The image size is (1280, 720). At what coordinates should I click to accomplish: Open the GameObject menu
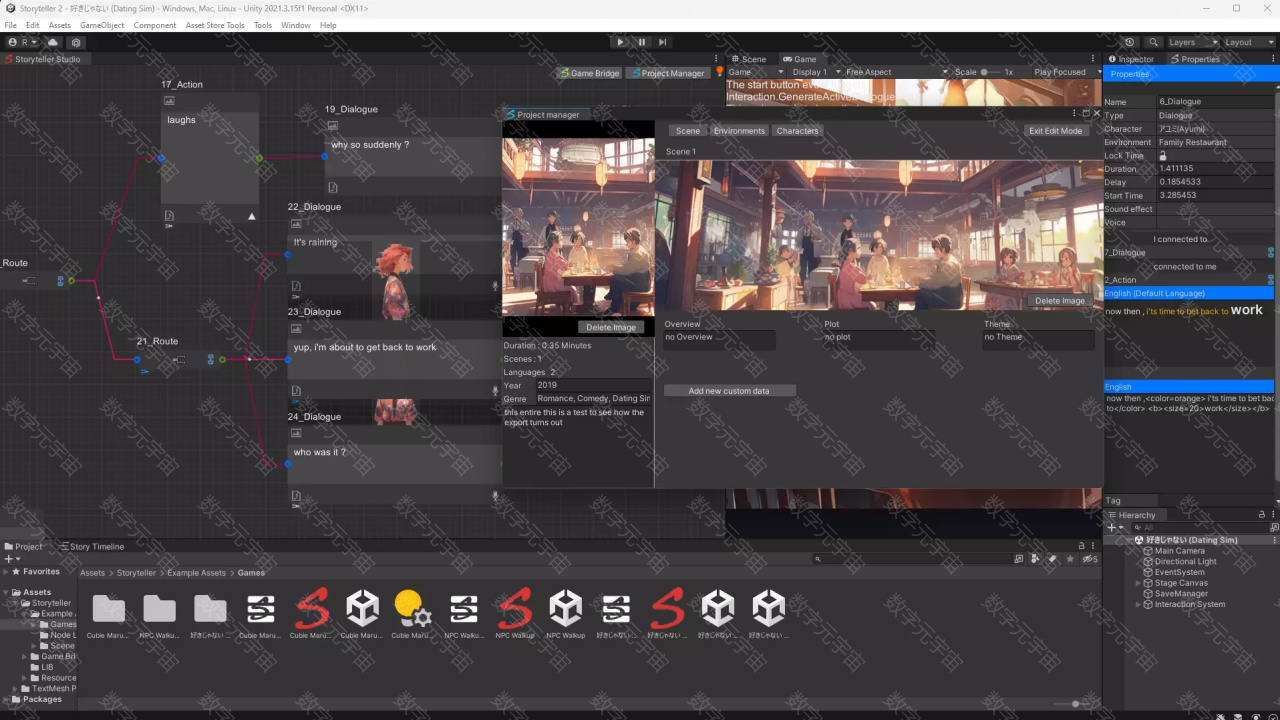102,25
